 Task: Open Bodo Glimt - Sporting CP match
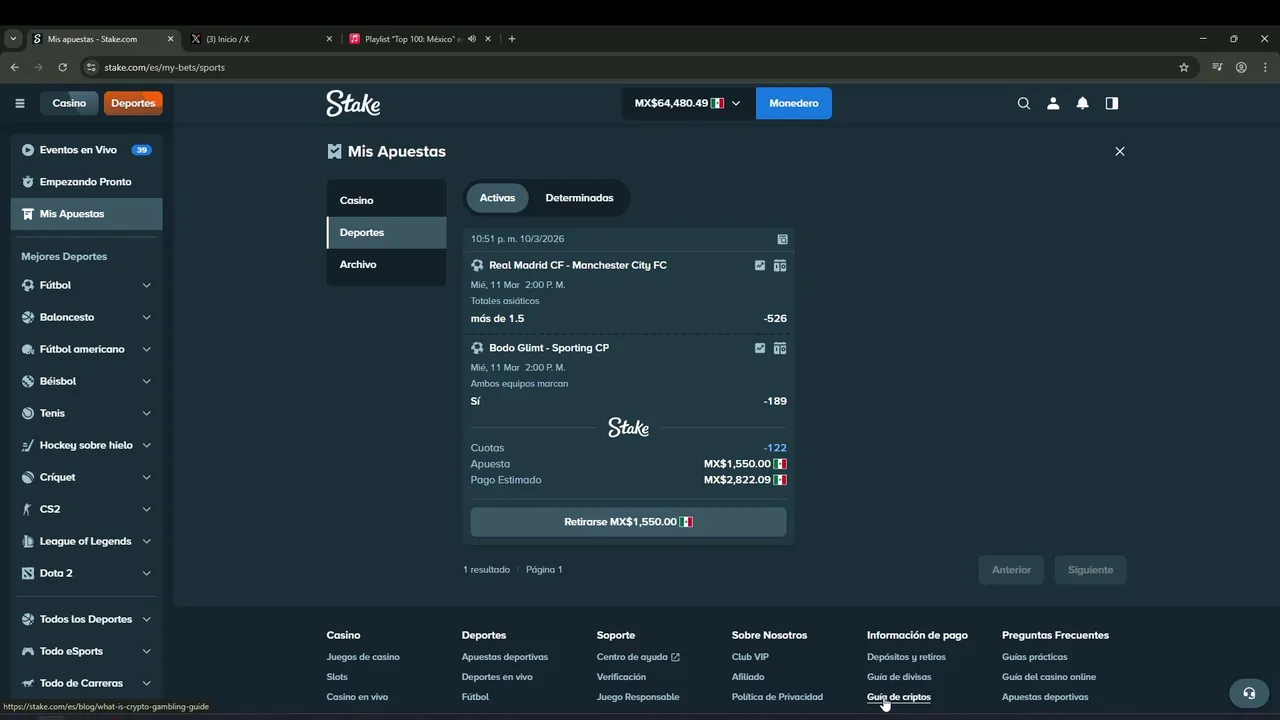549,348
